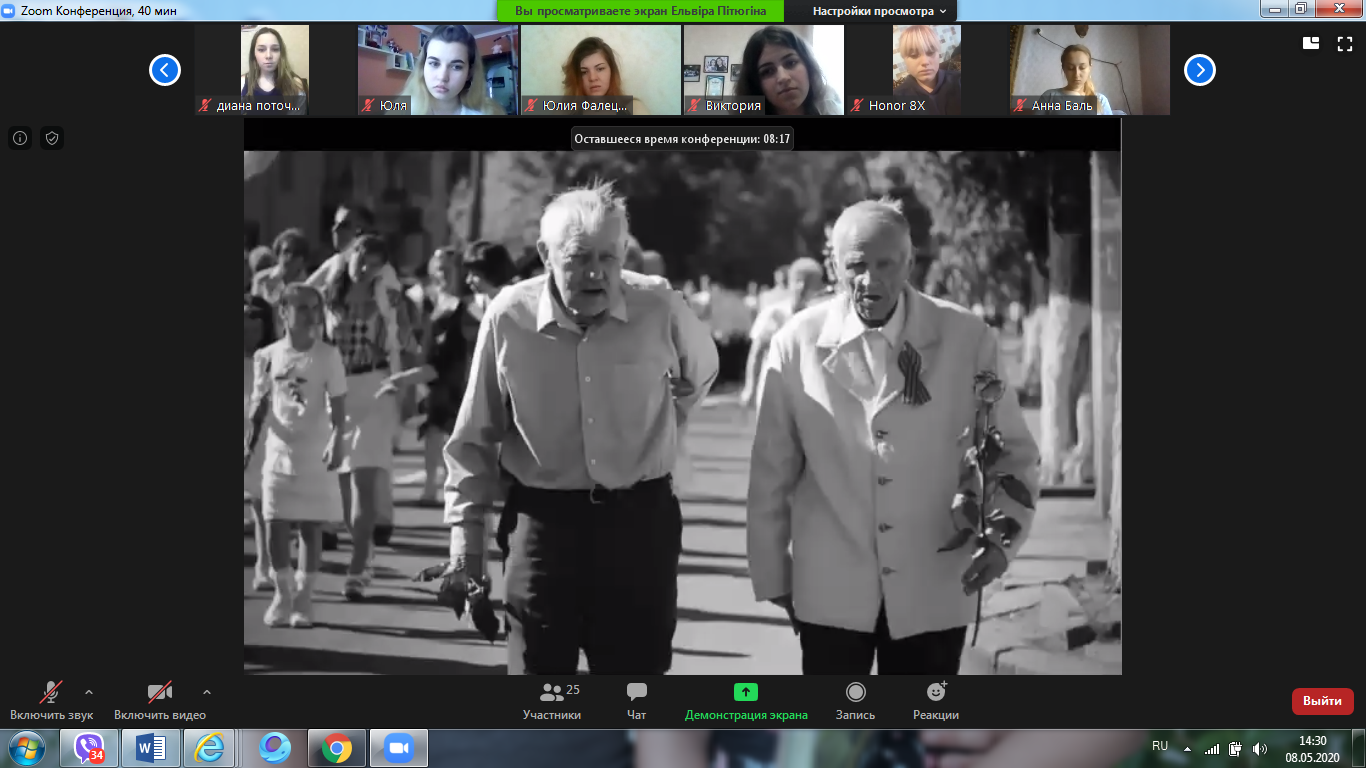This screenshot has height=768, width=1366.
Task: Open Viber from the taskbar
Action: (x=90, y=748)
